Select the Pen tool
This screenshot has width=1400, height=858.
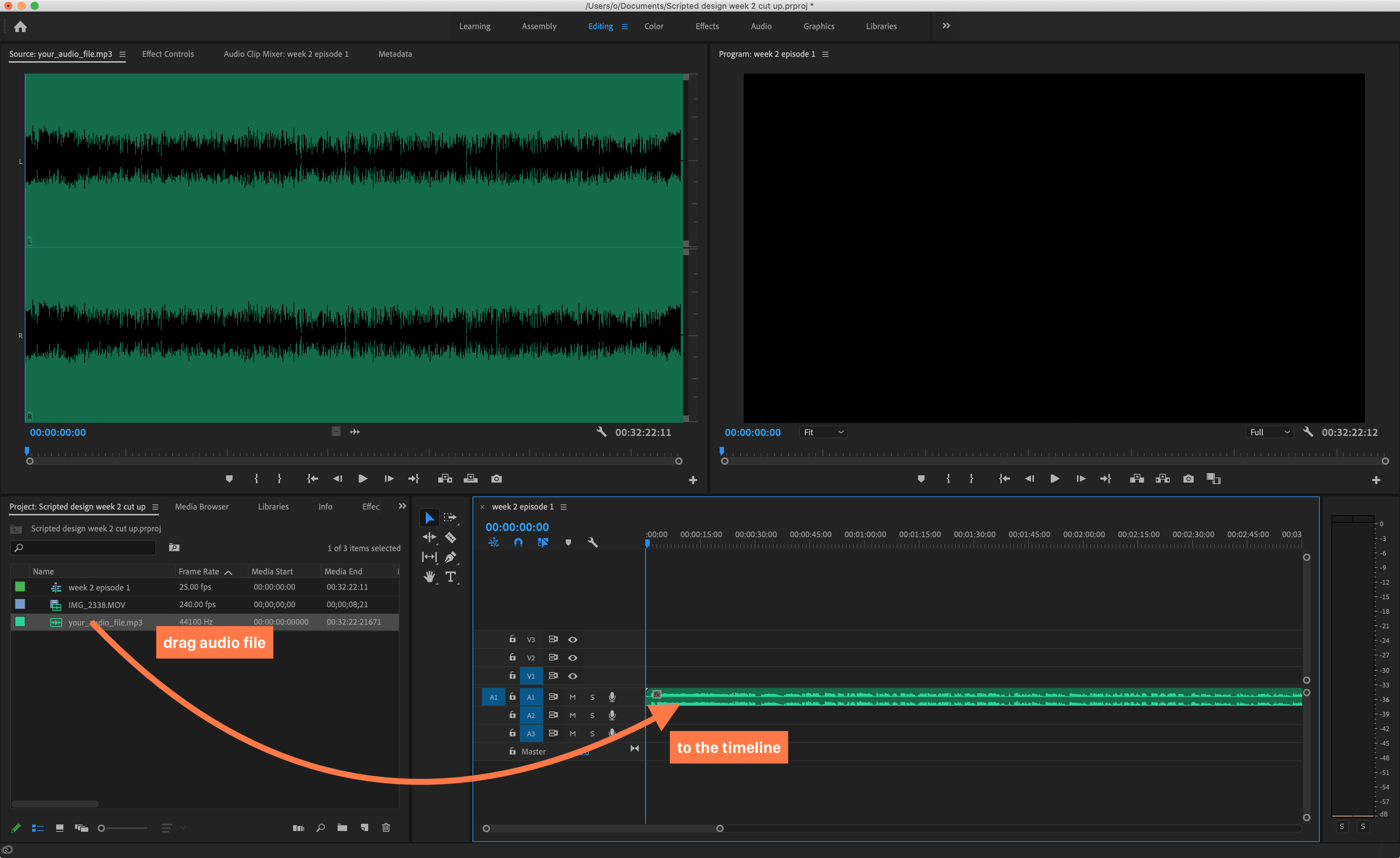(451, 557)
